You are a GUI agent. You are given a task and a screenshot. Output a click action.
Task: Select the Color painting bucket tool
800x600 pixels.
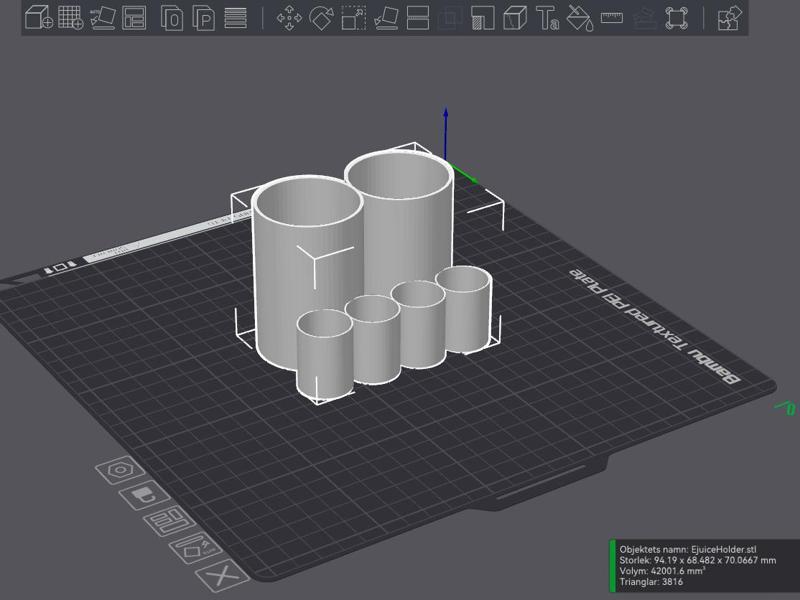point(580,17)
